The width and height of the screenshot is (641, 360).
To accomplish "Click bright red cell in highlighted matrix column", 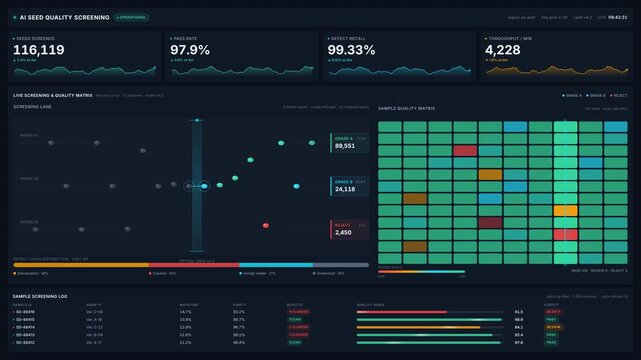I will 565,235.
